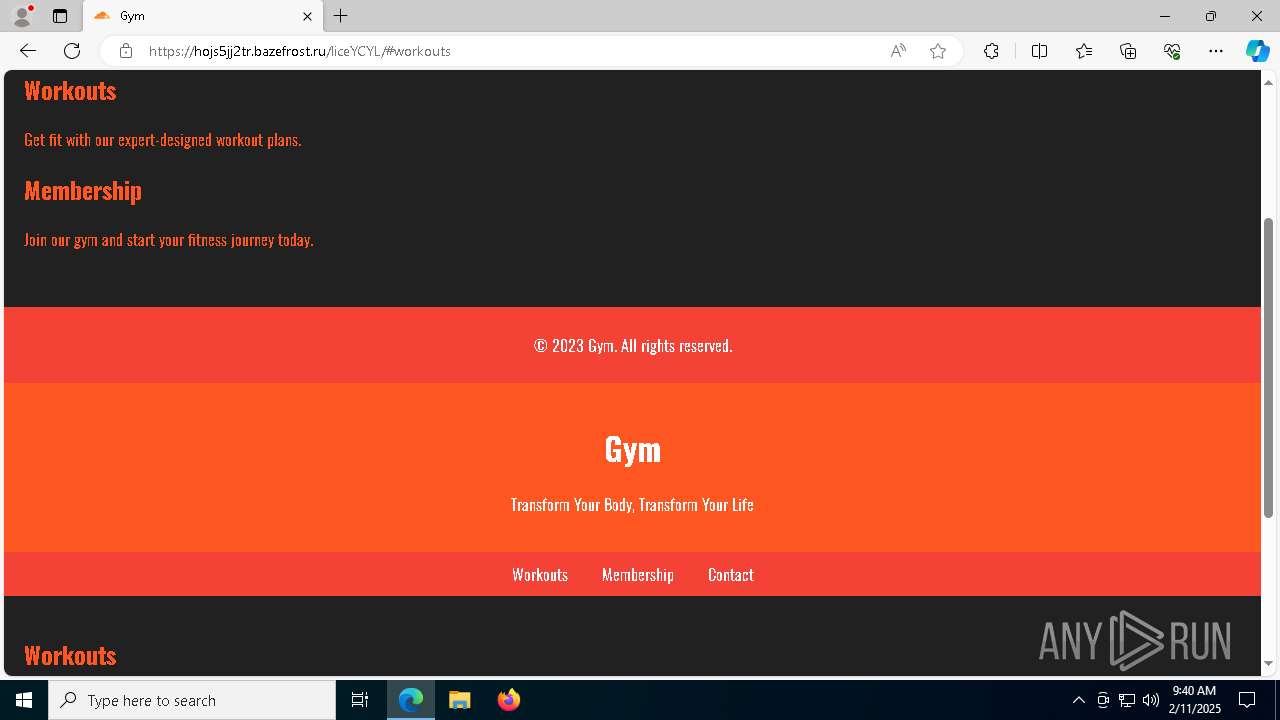
Task: Open a new tab with plus button
Action: pos(341,16)
